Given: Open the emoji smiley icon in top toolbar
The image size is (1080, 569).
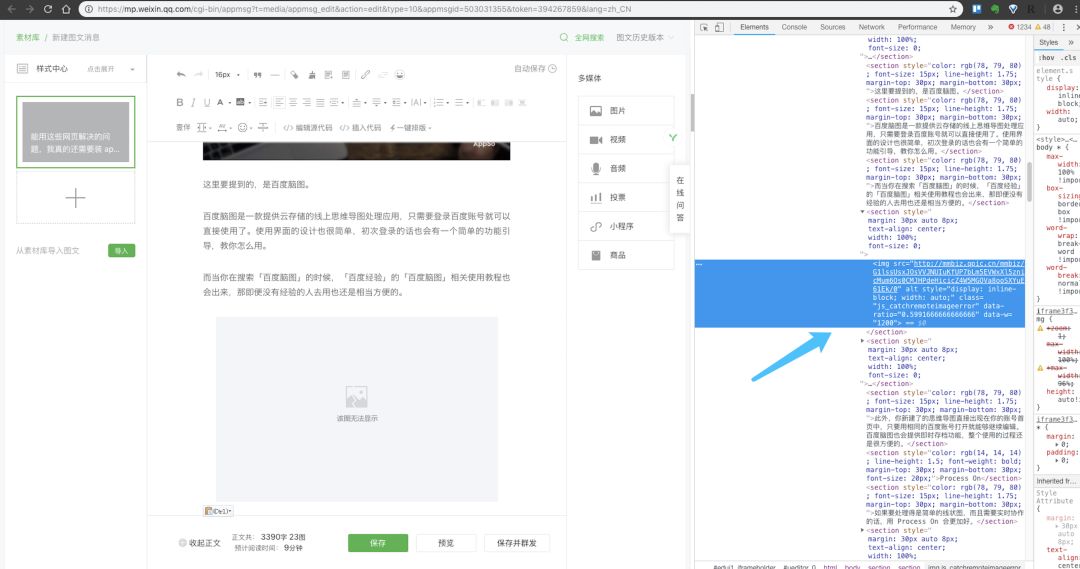Looking at the screenshot, I should pyautogui.click(x=399, y=74).
